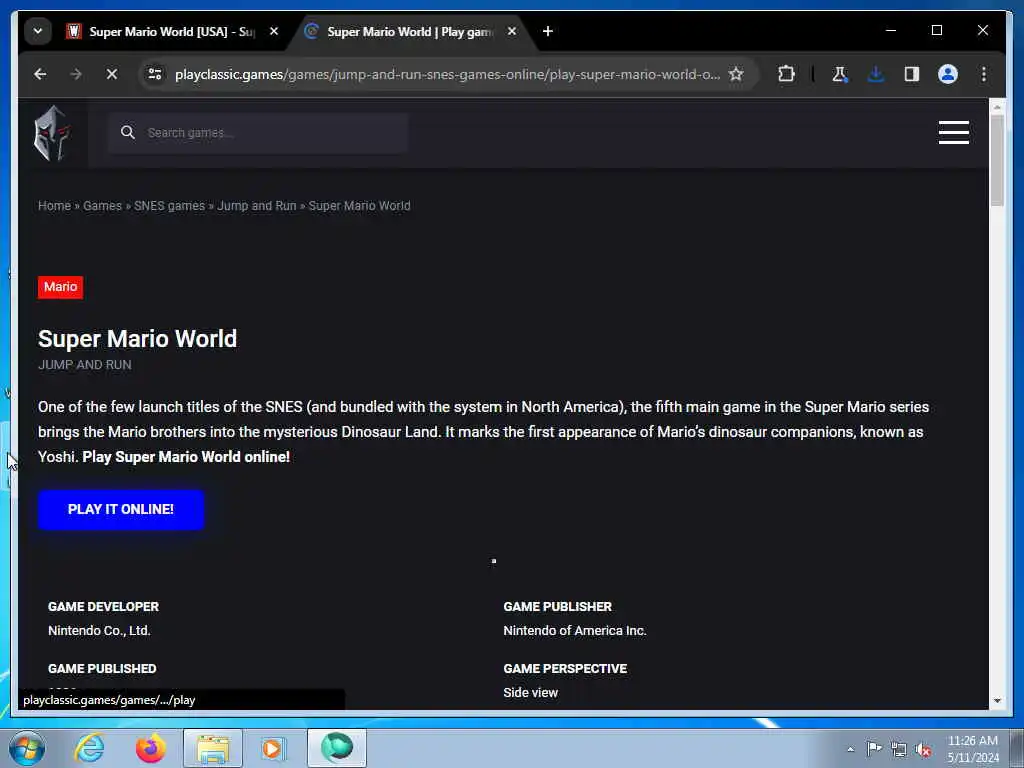
Task: Open the hamburger site menu
Action: point(953,133)
